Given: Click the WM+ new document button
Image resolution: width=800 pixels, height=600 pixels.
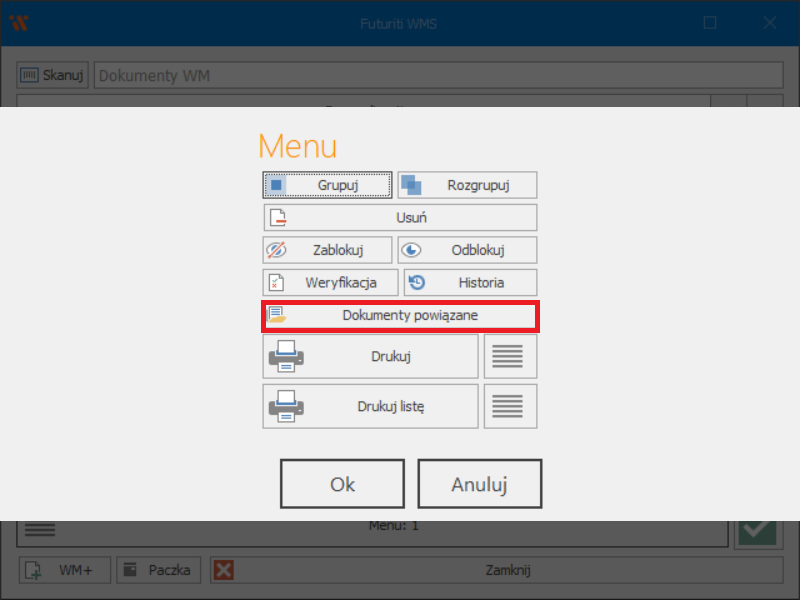Looking at the screenshot, I should tap(64, 570).
